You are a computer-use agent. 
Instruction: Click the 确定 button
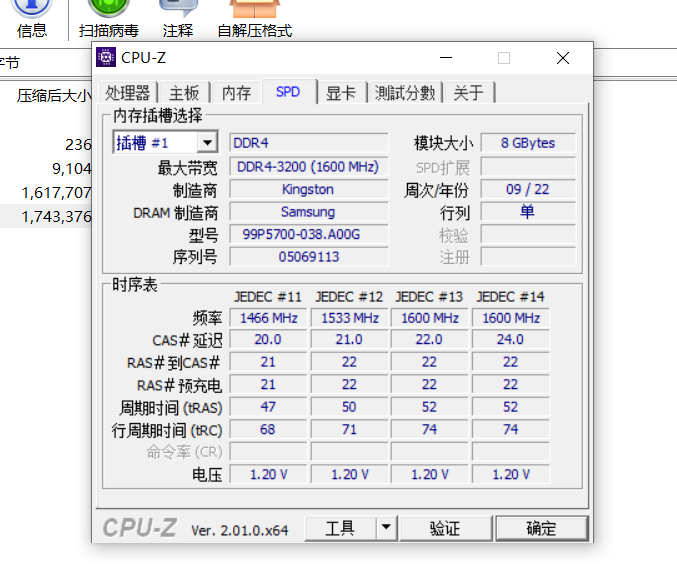pyautogui.click(x=541, y=528)
